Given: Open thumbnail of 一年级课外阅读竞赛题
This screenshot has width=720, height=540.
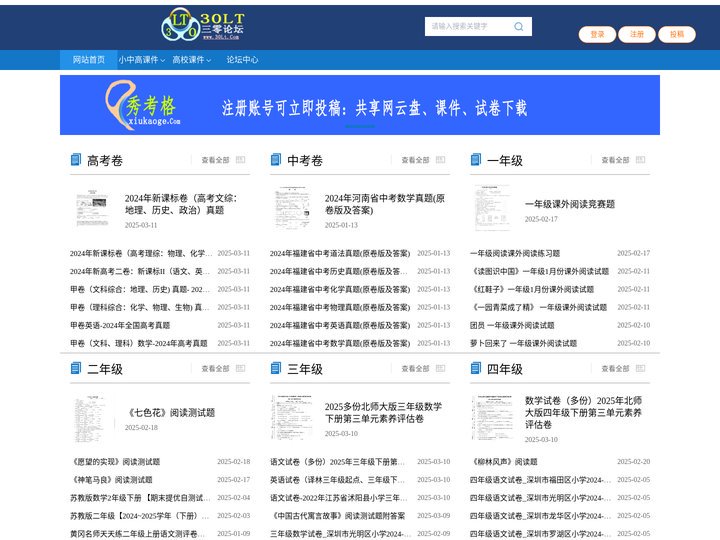Looking at the screenshot, I should [x=492, y=208].
